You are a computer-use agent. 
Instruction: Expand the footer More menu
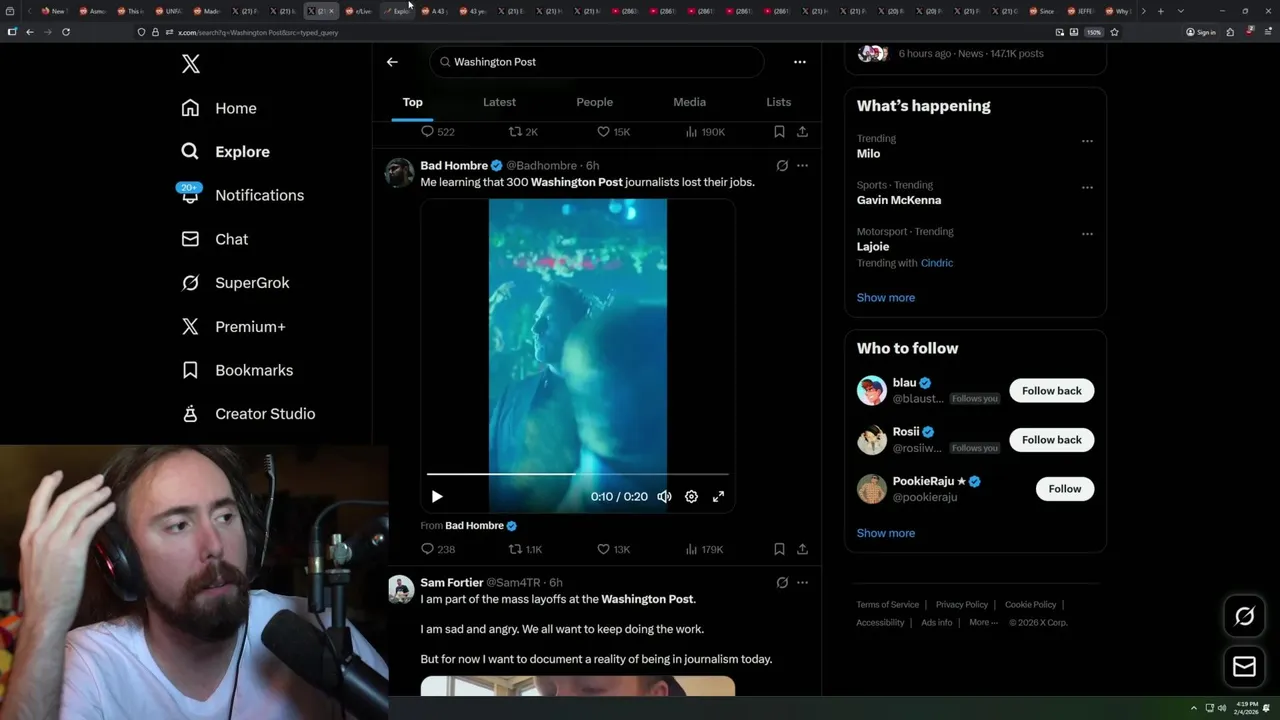[984, 622]
